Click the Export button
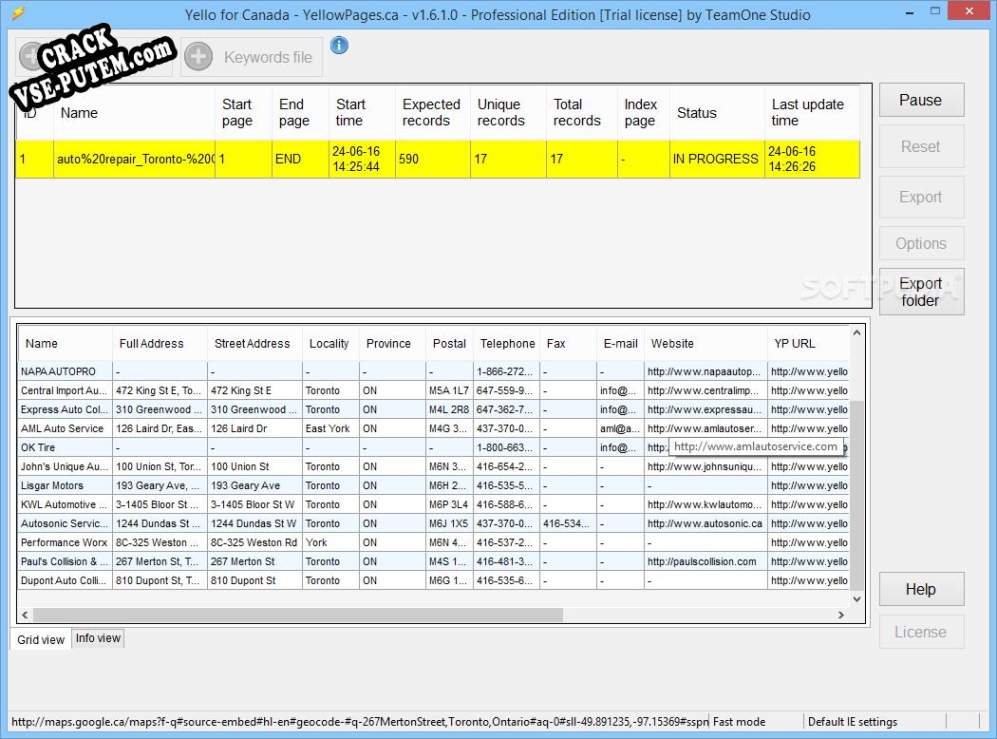 [x=921, y=197]
